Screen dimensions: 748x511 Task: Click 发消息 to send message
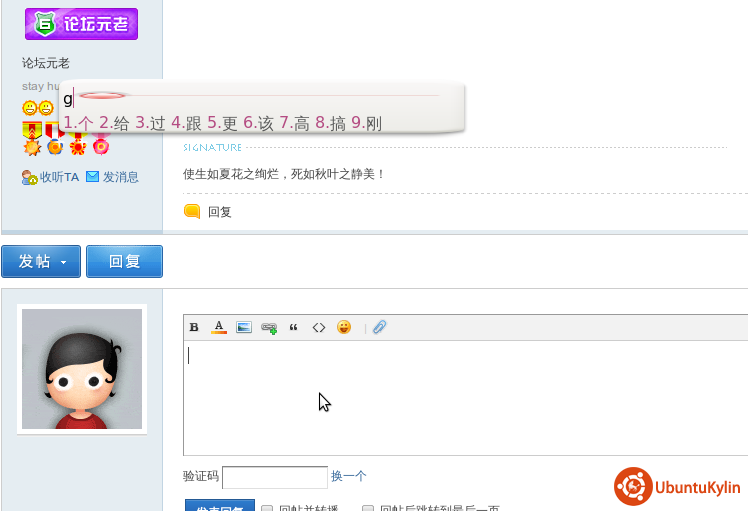point(119,177)
